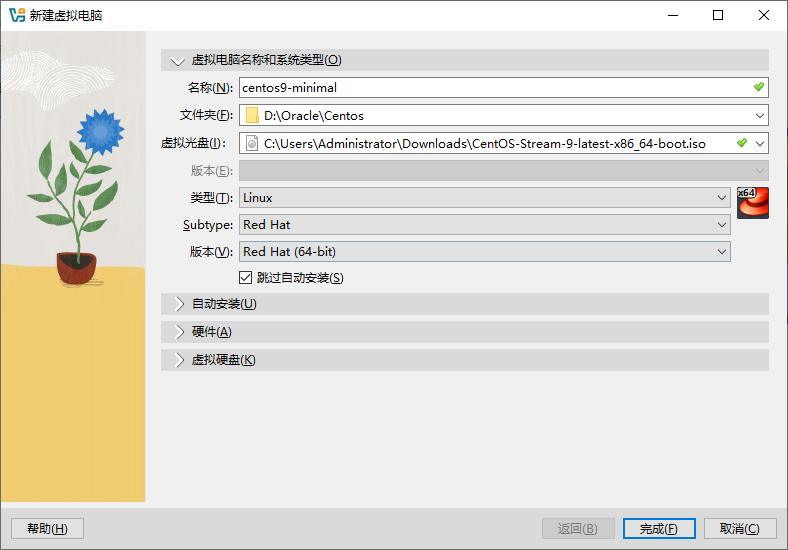Click the name field containing centos9-minimal
788x550 pixels.
[x=504, y=87]
